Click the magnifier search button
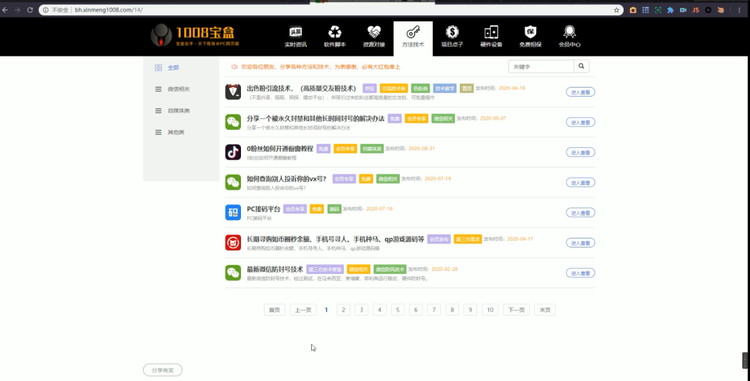 tap(581, 66)
